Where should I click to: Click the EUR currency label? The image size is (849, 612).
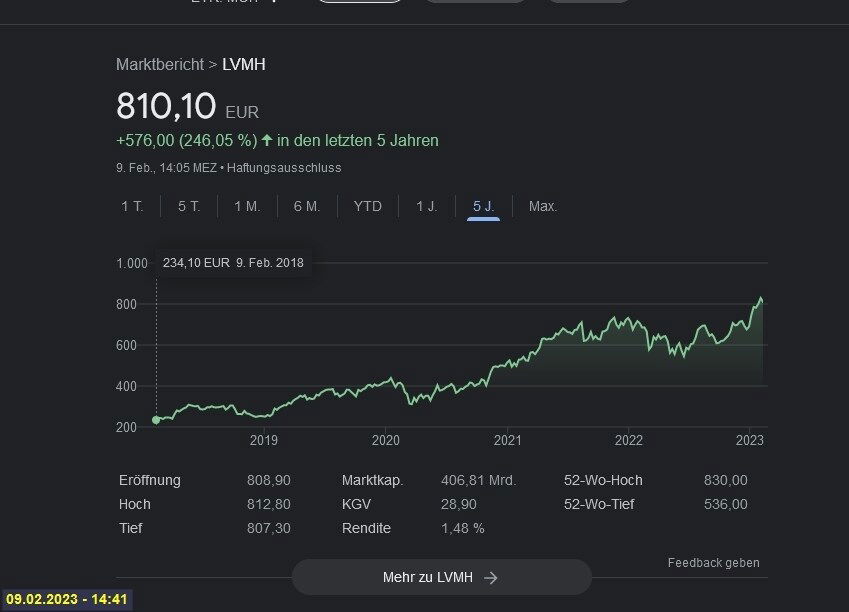pyautogui.click(x=242, y=113)
